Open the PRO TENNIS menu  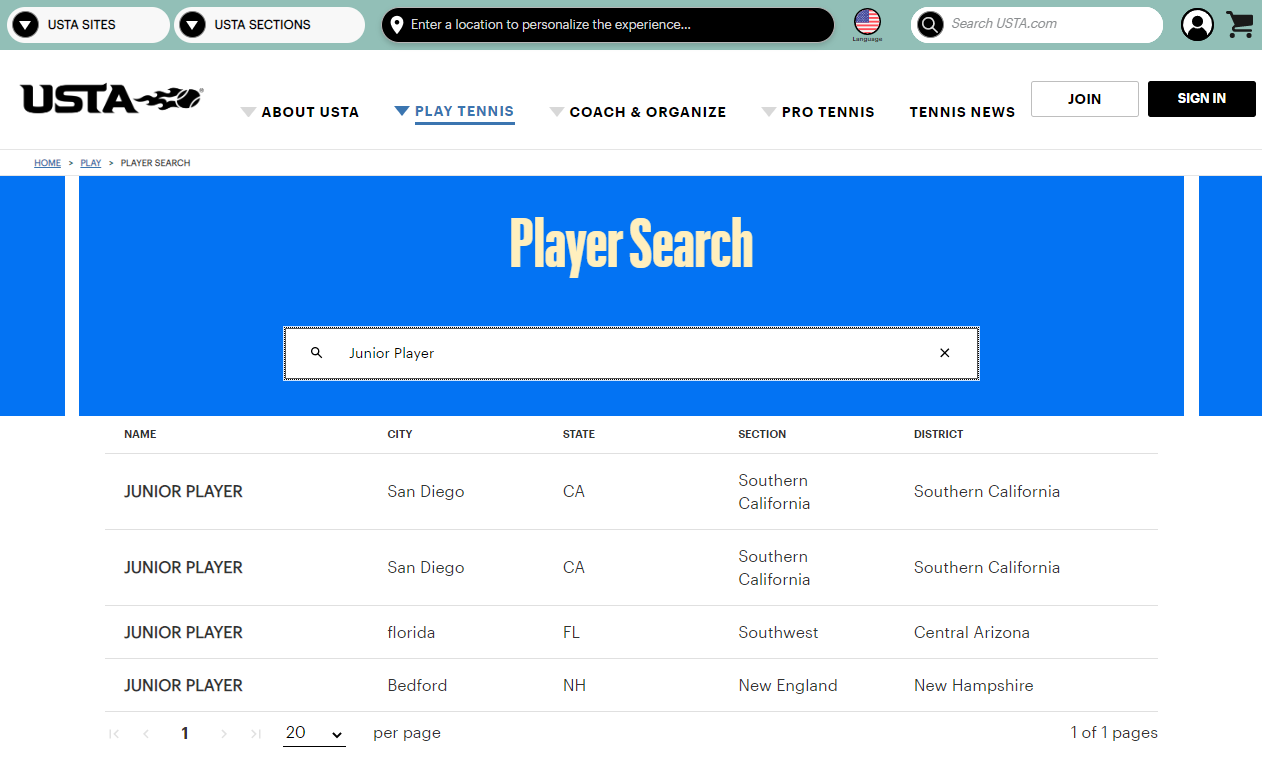829,112
